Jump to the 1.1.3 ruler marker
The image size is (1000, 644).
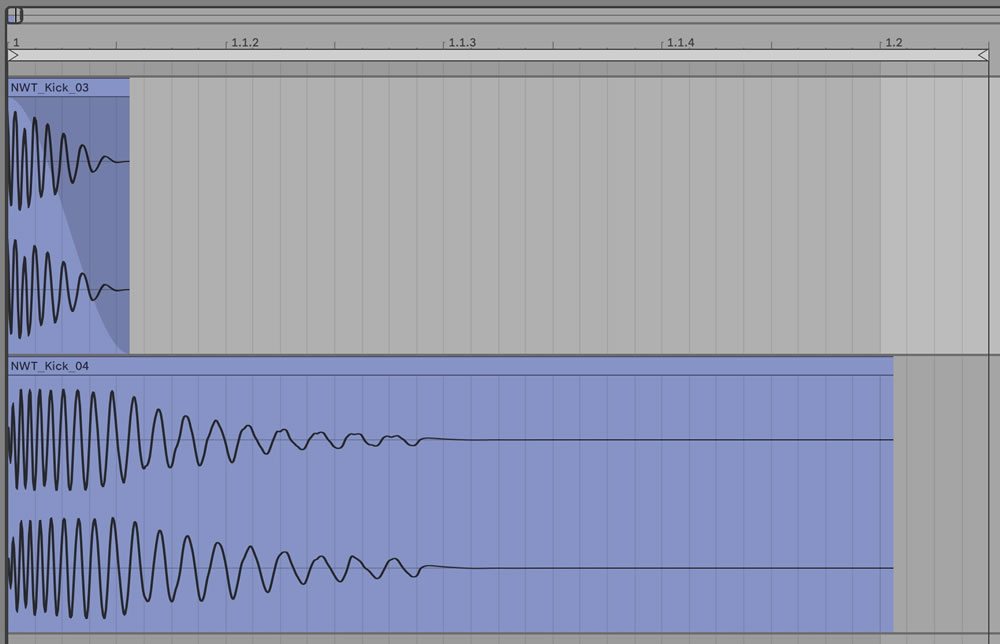coord(462,43)
